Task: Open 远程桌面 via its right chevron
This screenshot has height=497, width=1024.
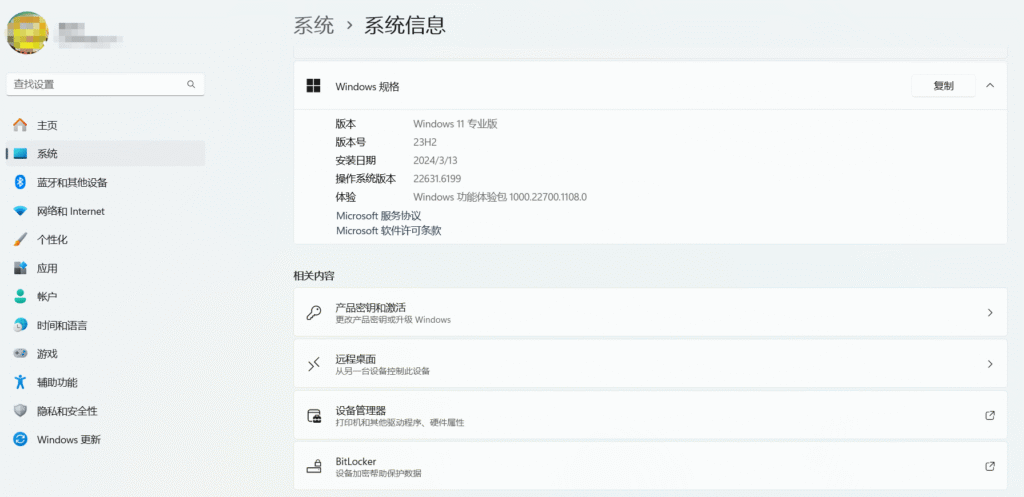Action: (x=990, y=364)
